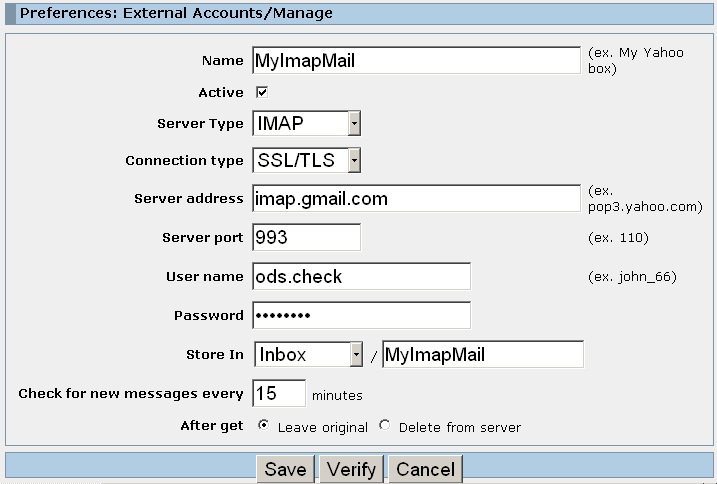Open the Store In Inbox dropdown
717x484 pixels.
click(309, 355)
